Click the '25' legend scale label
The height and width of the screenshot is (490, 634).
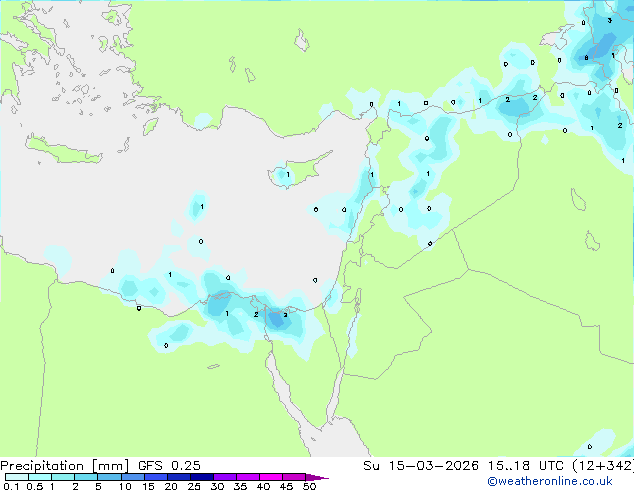click(194, 486)
